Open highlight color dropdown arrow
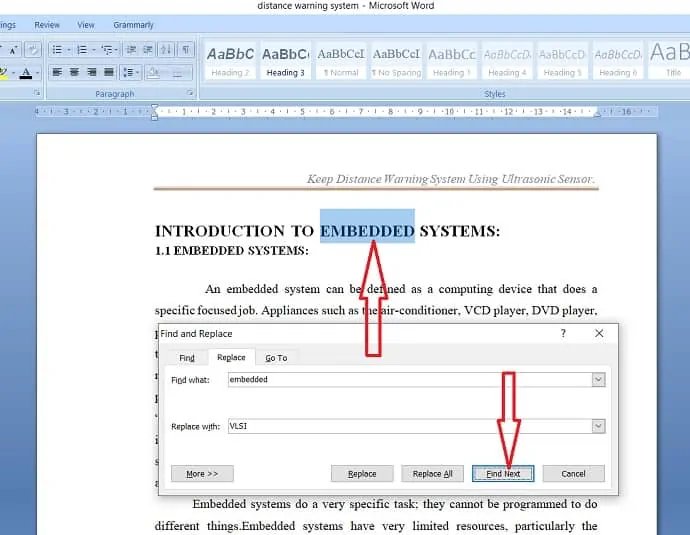Image resolution: width=690 pixels, height=535 pixels. tap(14, 73)
